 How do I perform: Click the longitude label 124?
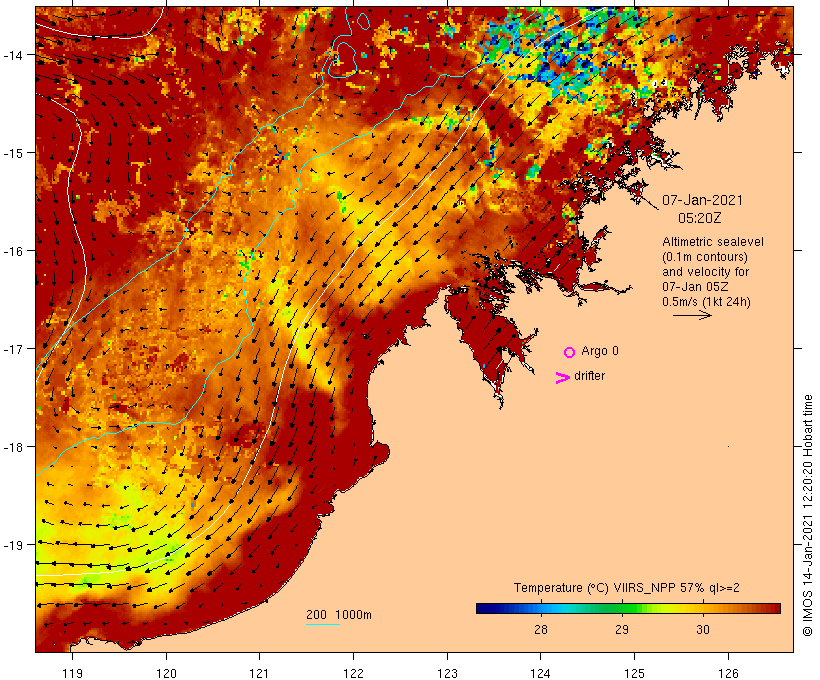click(541, 673)
